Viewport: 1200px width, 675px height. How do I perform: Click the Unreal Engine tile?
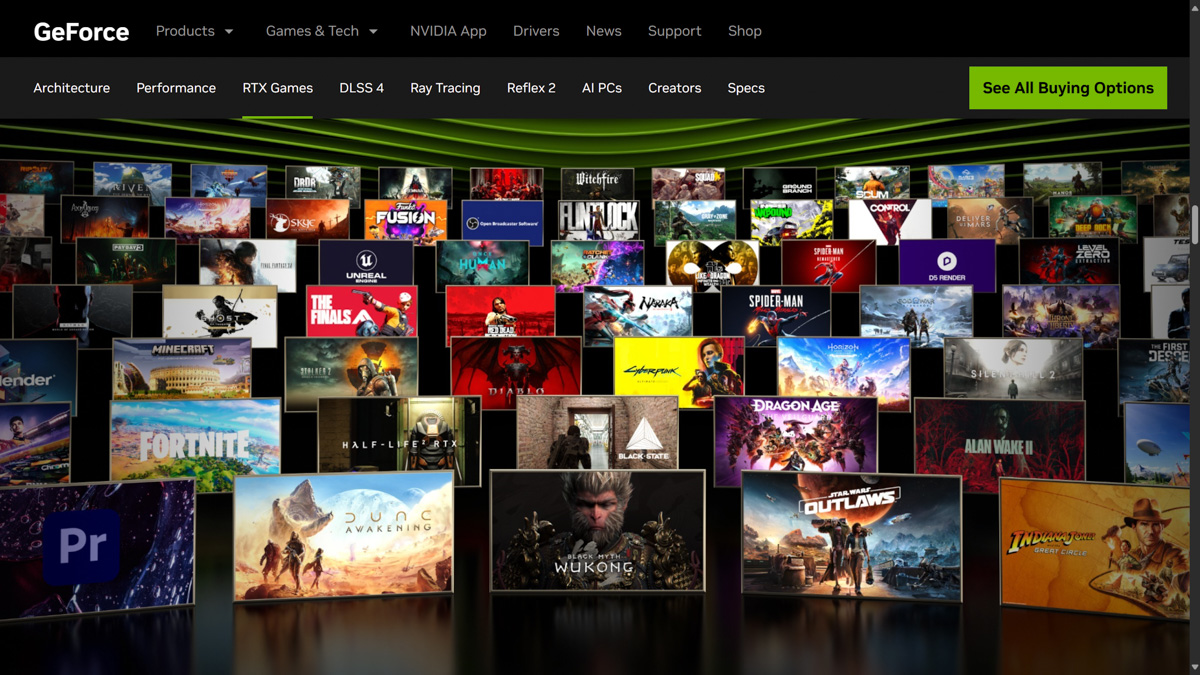point(366,263)
